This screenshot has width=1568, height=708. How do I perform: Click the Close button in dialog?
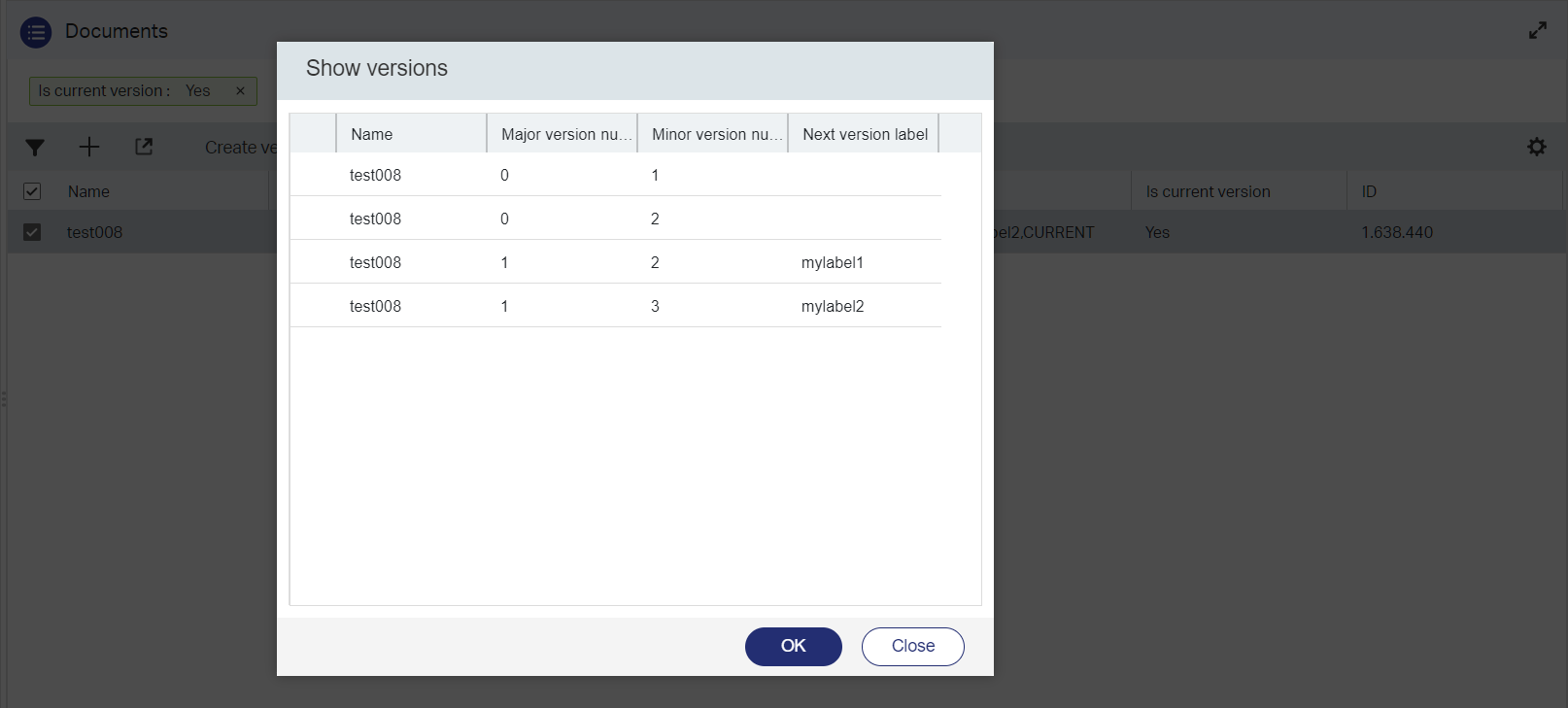tap(912, 647)
